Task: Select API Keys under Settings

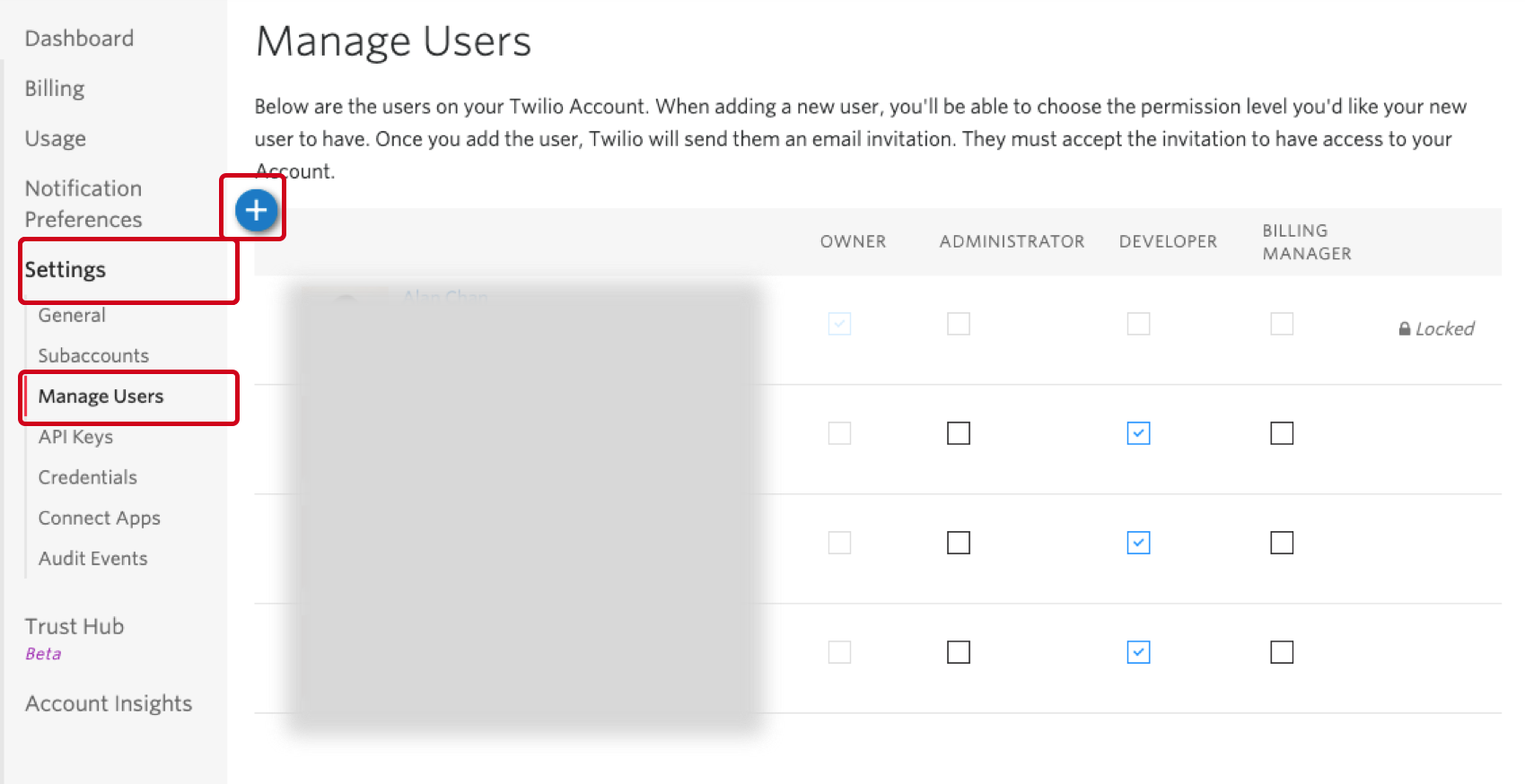Action: click(x=75, y=437)
